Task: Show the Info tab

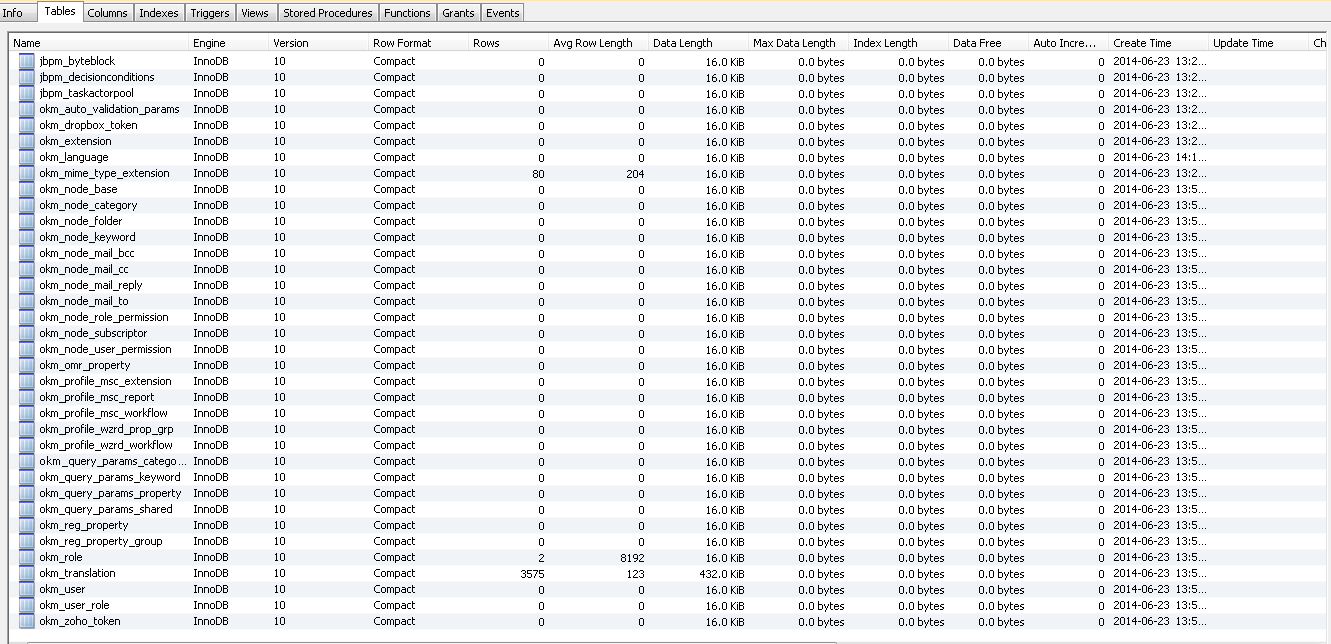Action: coord(13,13)
